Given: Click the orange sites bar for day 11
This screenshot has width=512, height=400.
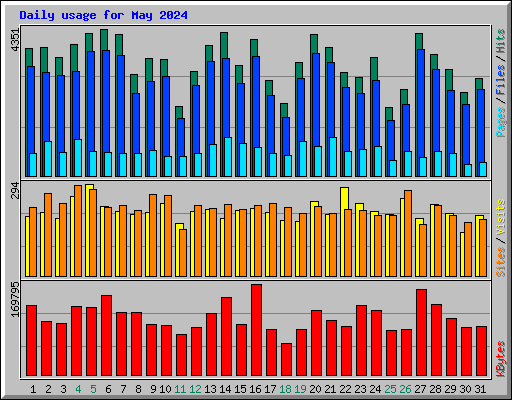Looking at the screenshot, I should [183, 253].
